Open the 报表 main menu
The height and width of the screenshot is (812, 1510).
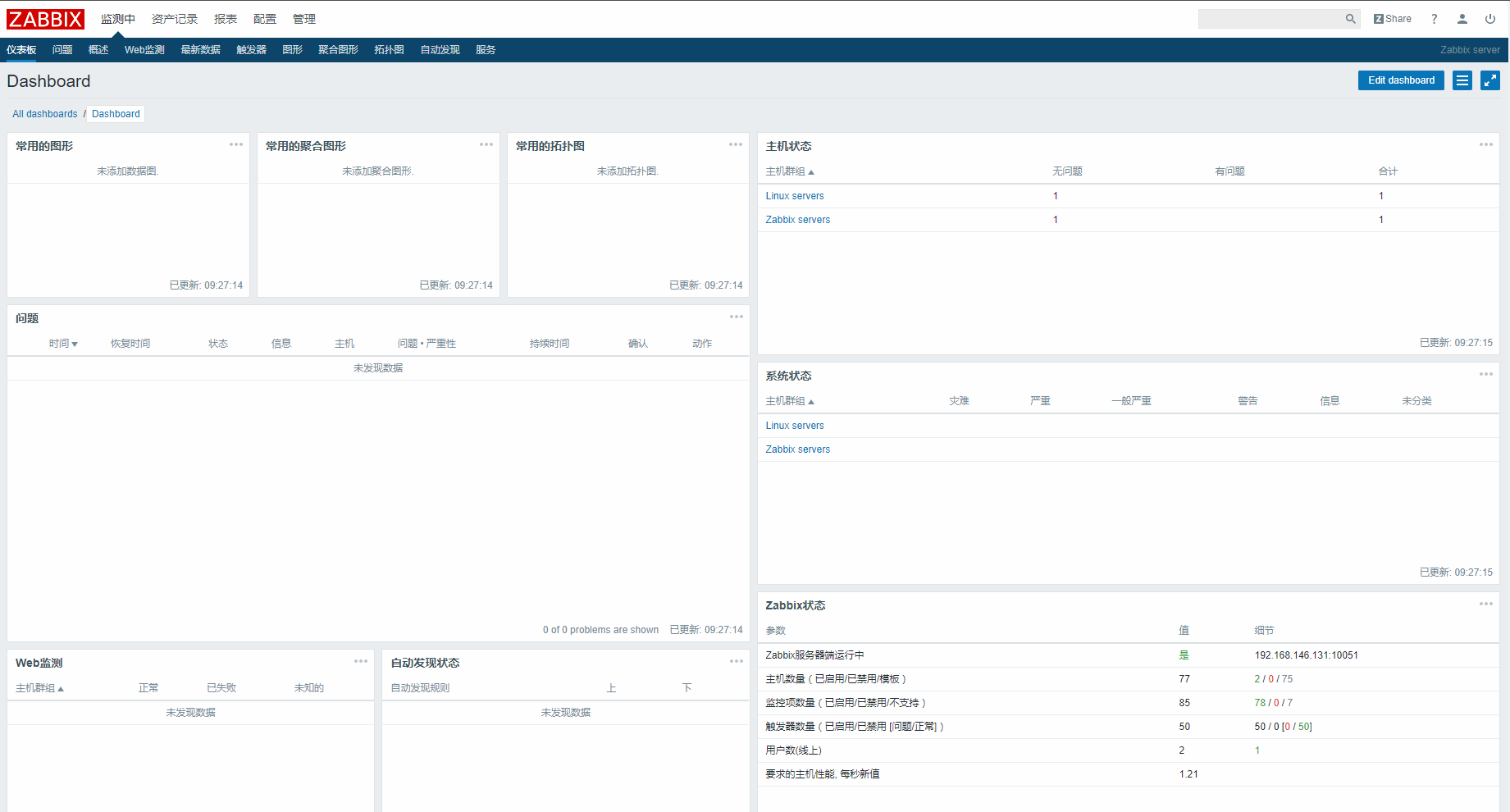(226, 19)
